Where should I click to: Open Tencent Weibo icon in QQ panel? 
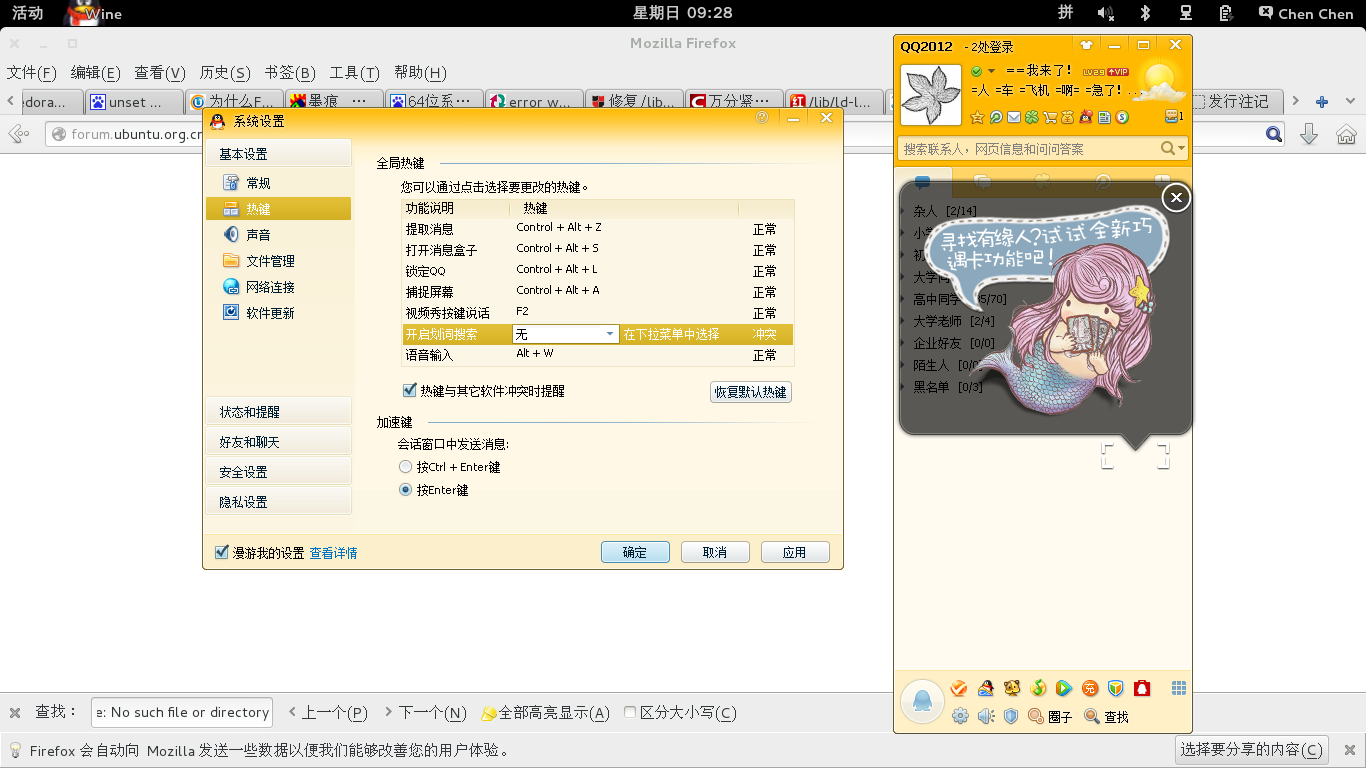pyautogui.click(x=996, y=117)
